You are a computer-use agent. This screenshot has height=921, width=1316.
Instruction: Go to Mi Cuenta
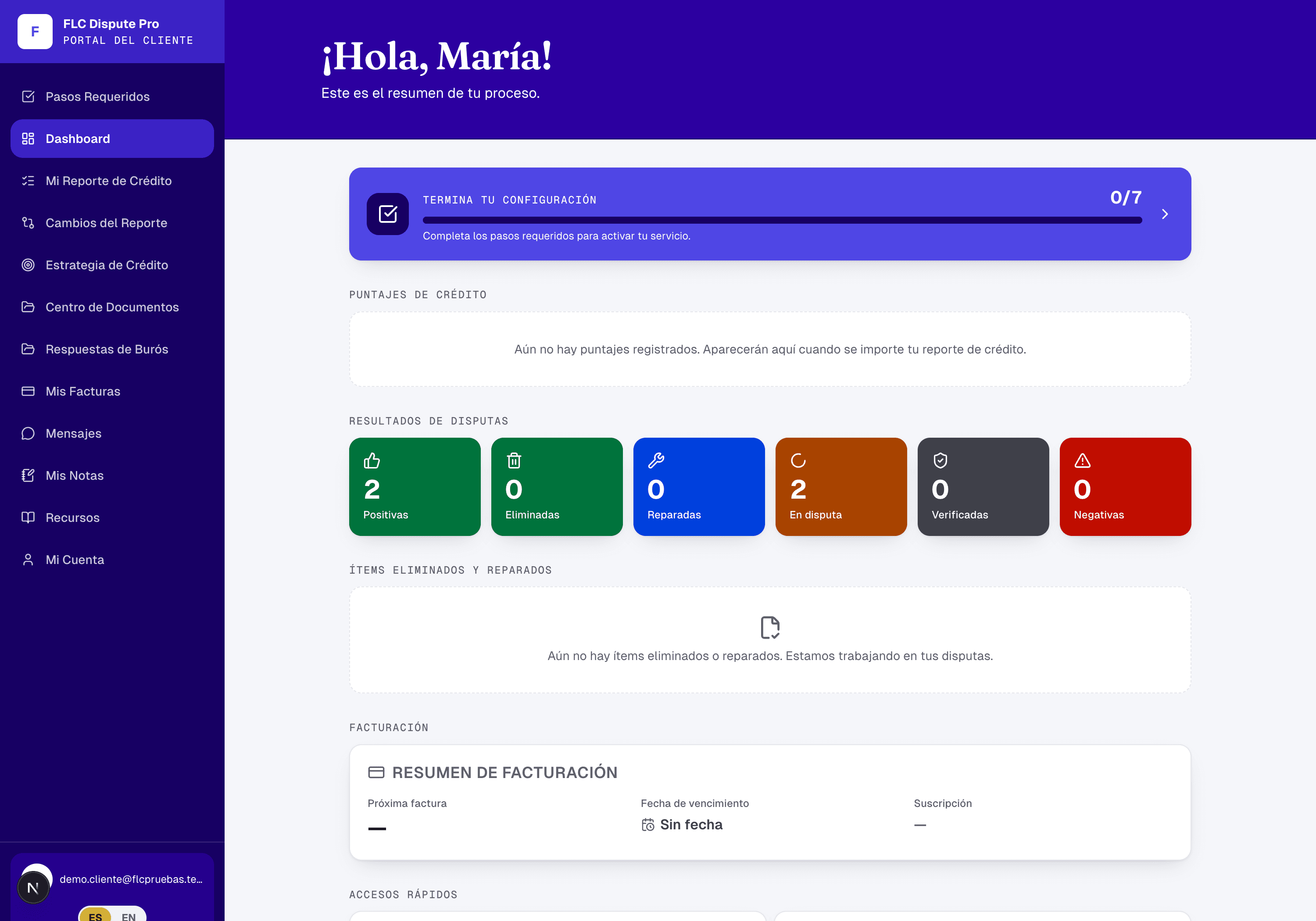point(112,560)
